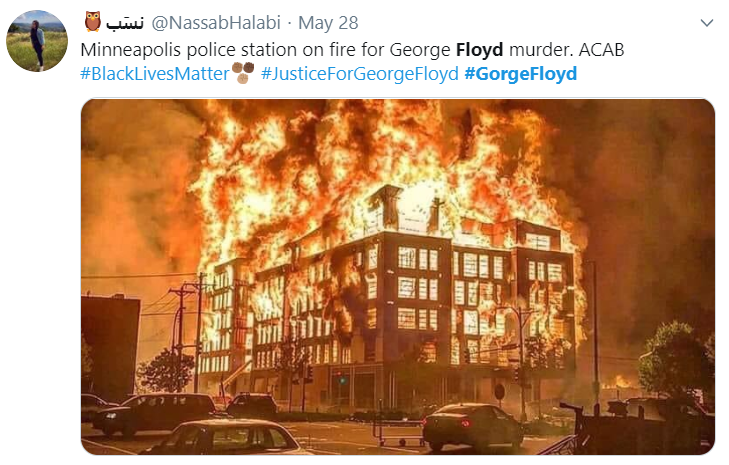Click the green traffic light in photo
Screen dimensions: 729x465
(343, 380)
